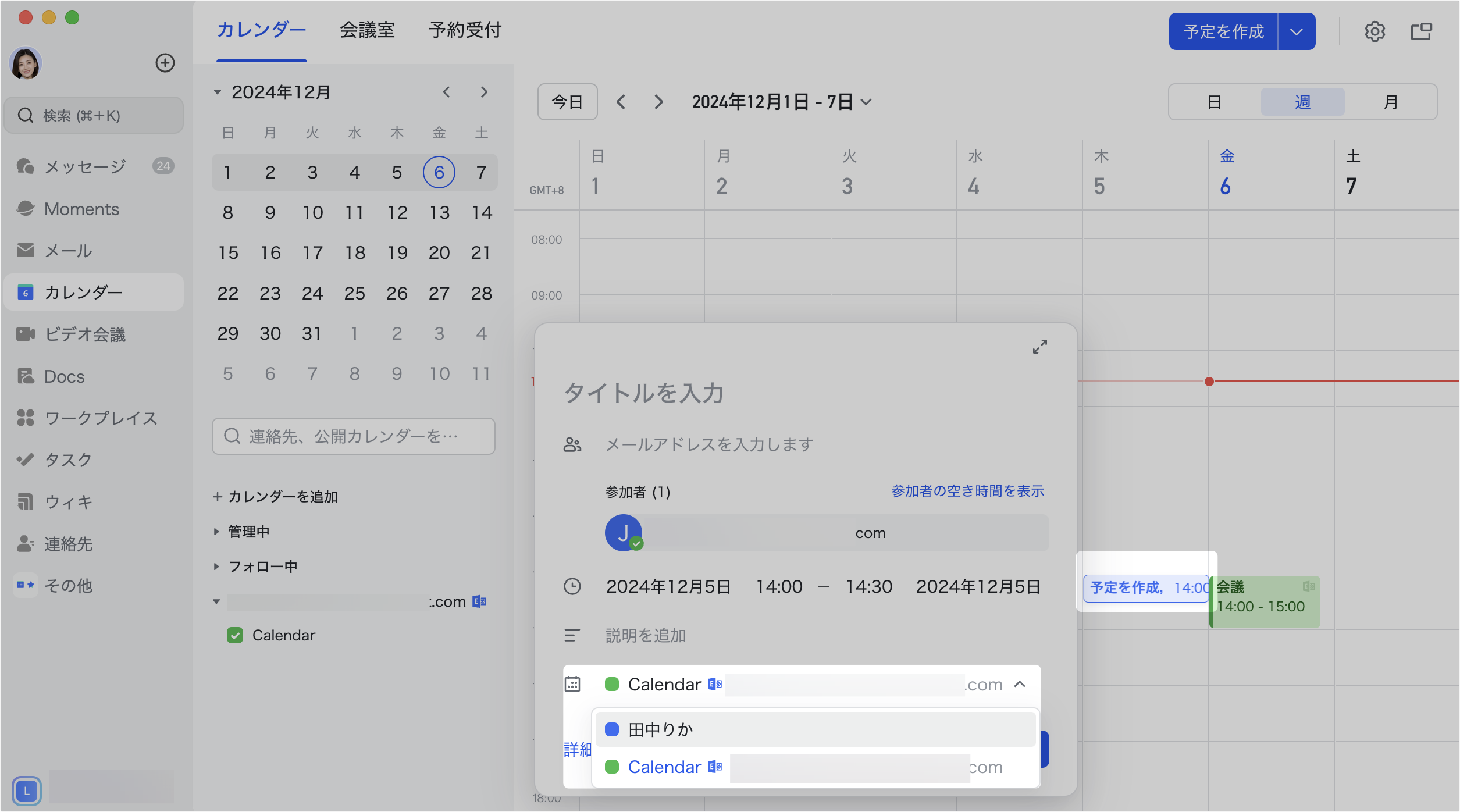Open 予定を作成 dropdown arrow

point(1296,31)
